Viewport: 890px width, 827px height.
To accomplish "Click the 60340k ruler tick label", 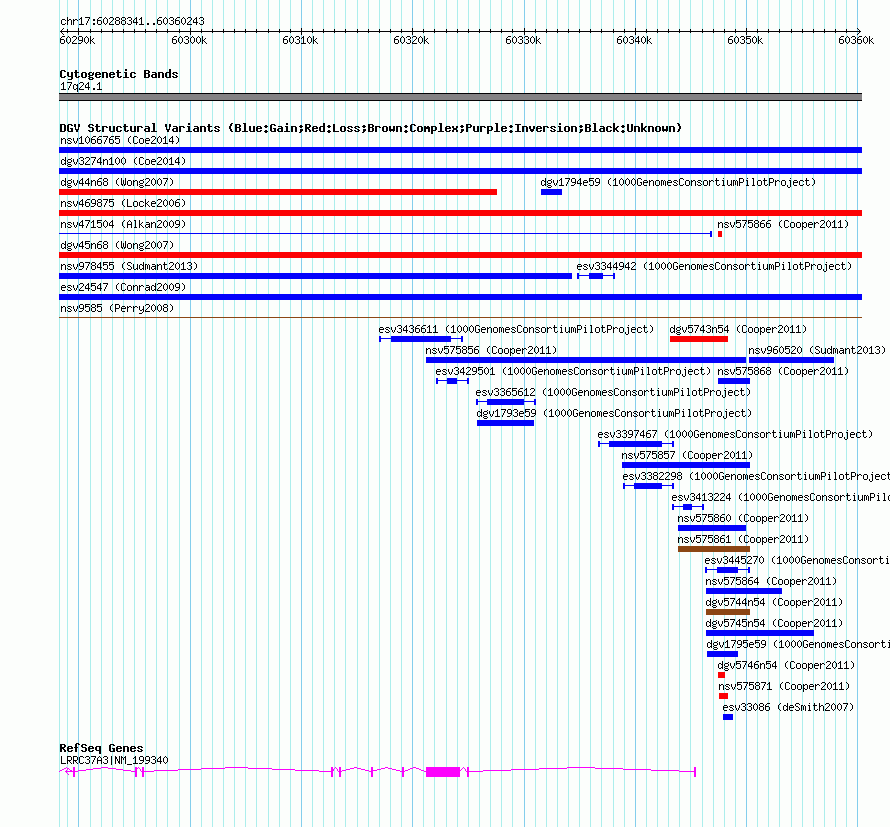I will pos(634,40).
